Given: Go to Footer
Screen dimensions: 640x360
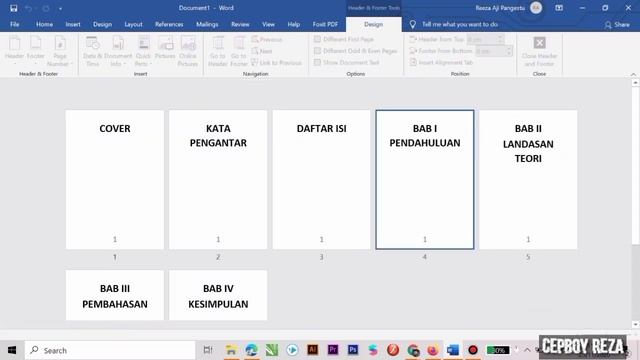Looking at the screenshot, I should pos(239,51).
